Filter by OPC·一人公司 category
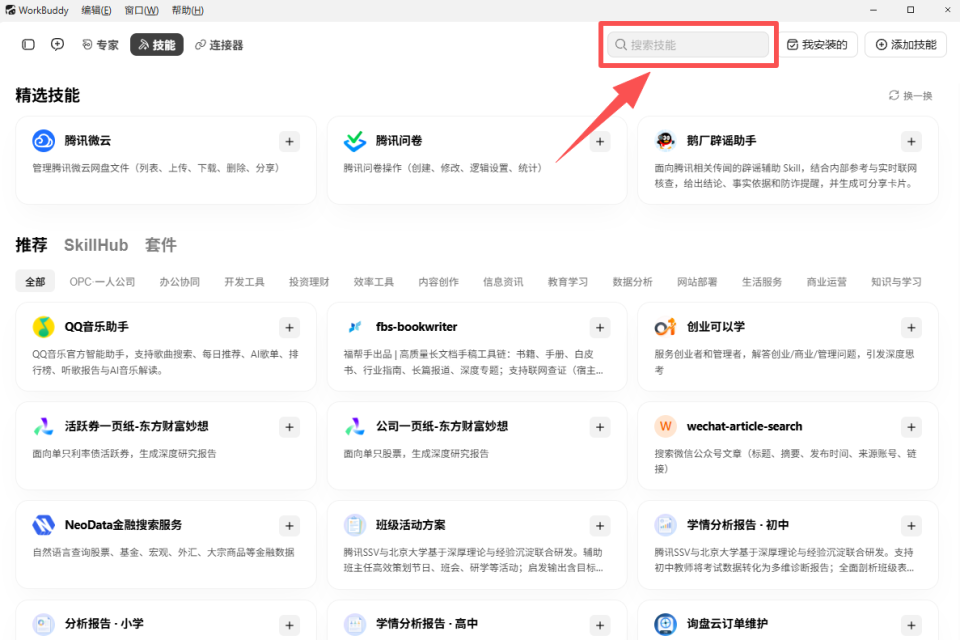The height and width of the screenshot is (640, 960). point(102,282)
